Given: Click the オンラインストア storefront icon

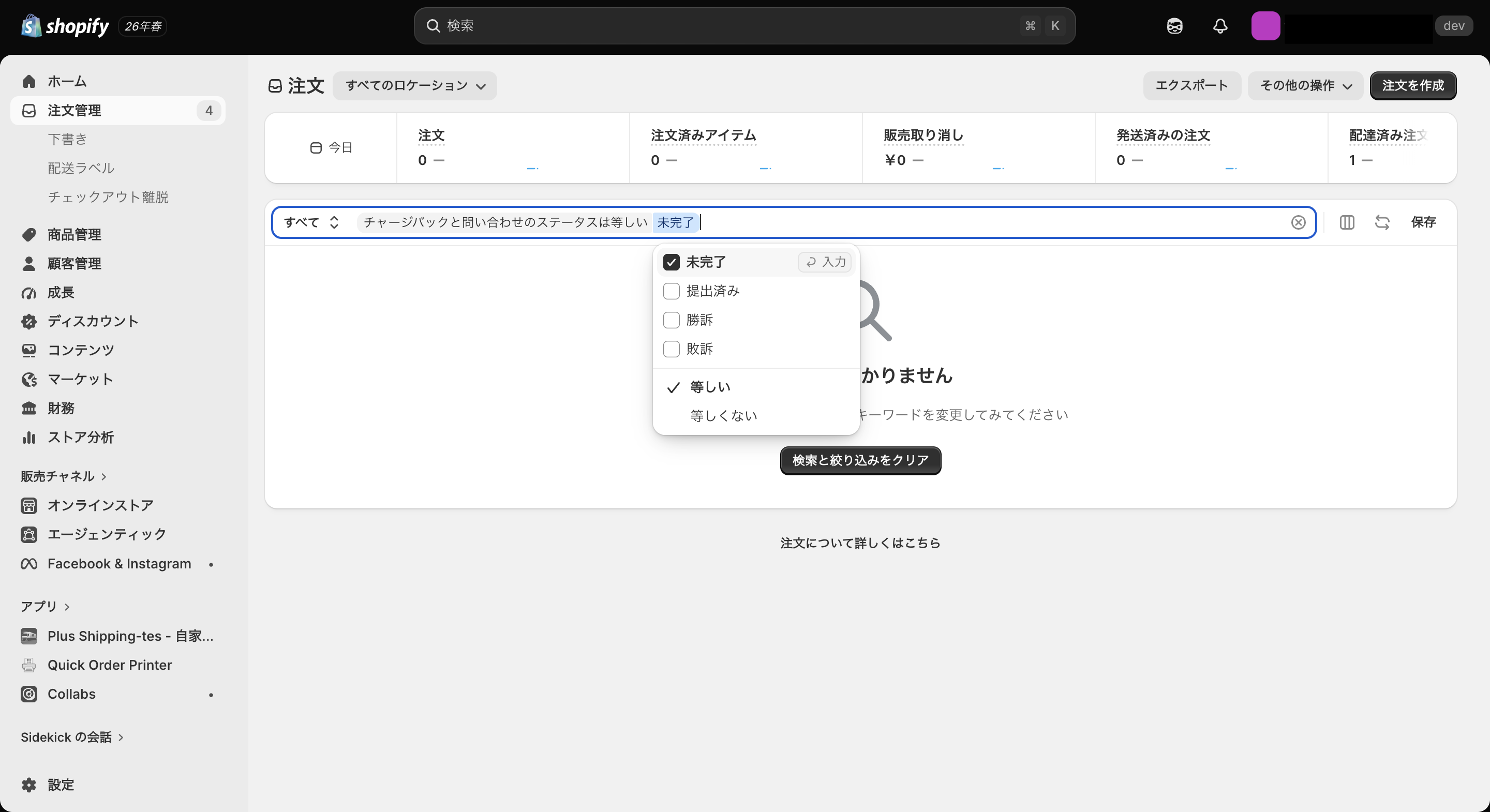Looking at the screenshot, I should click(x=29, y=505).
